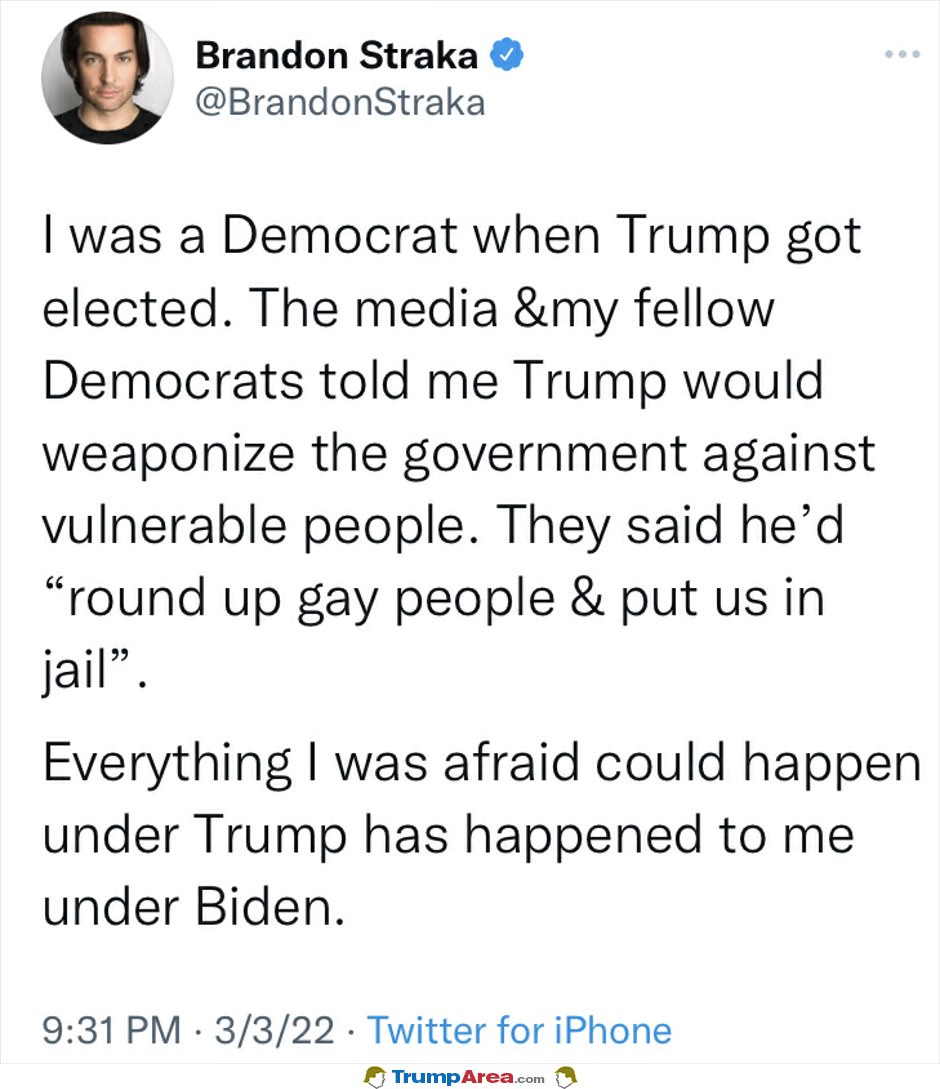Click the 3/3/22 date
The width and height of the screenshot is (940, 1089).
274,1030
